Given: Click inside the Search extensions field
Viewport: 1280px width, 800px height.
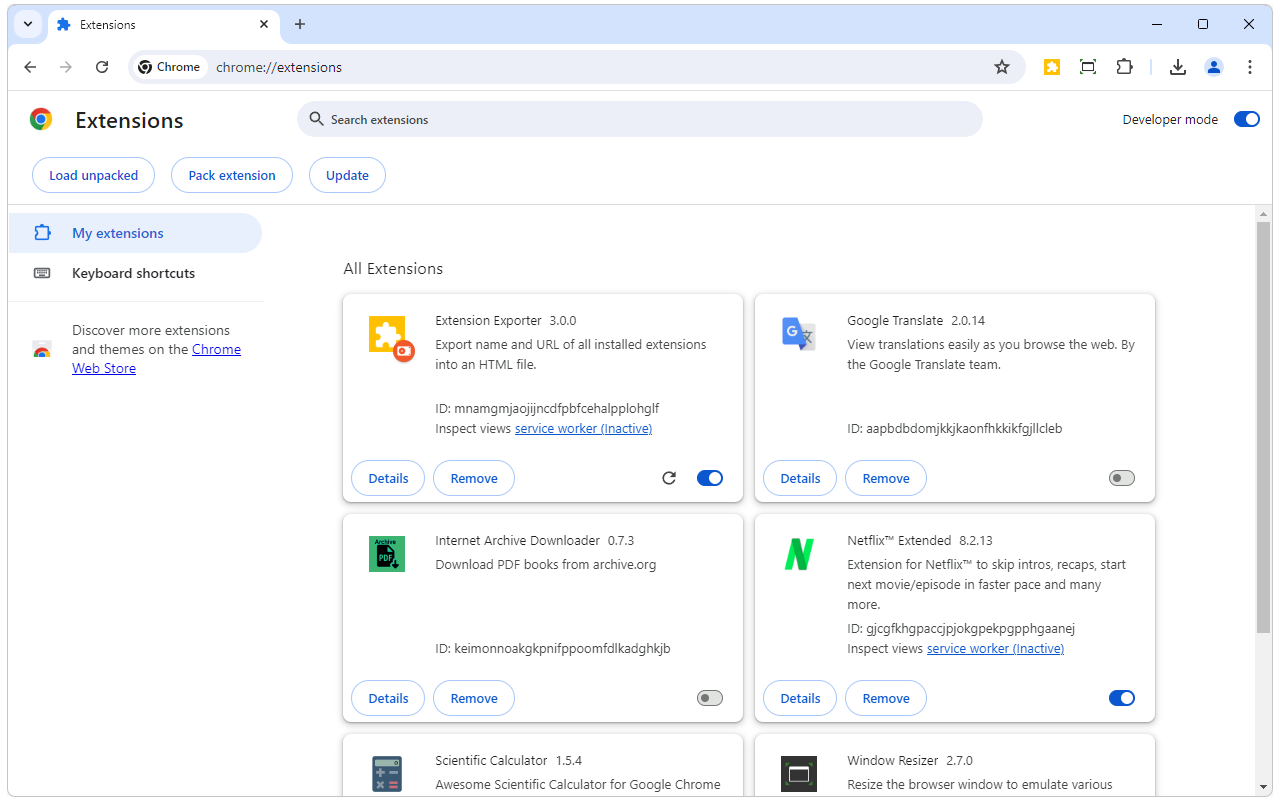Looking at the screenshot, I should [639, 118].
